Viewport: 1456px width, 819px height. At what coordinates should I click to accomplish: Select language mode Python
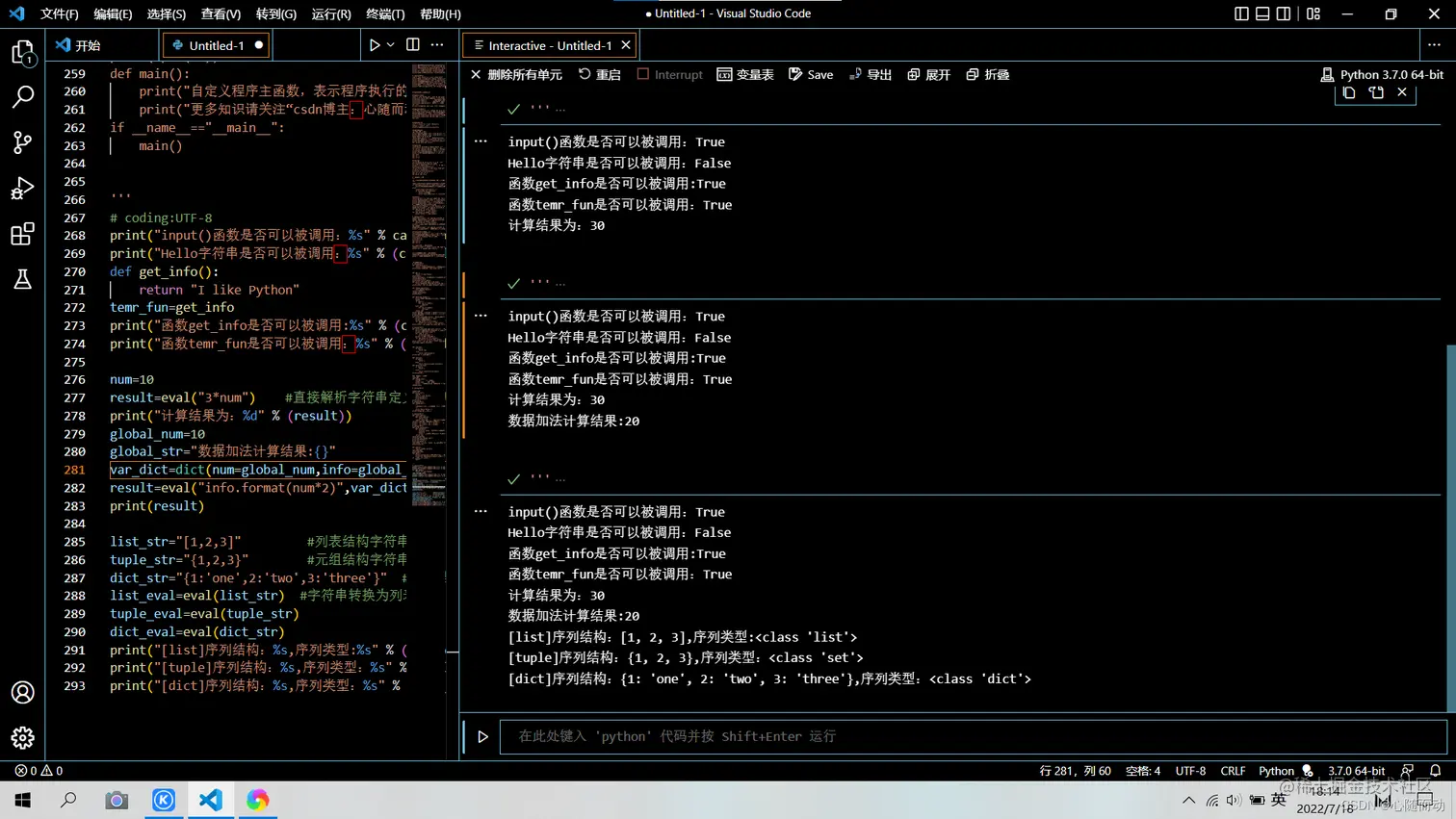click(x=1276, y=770)
